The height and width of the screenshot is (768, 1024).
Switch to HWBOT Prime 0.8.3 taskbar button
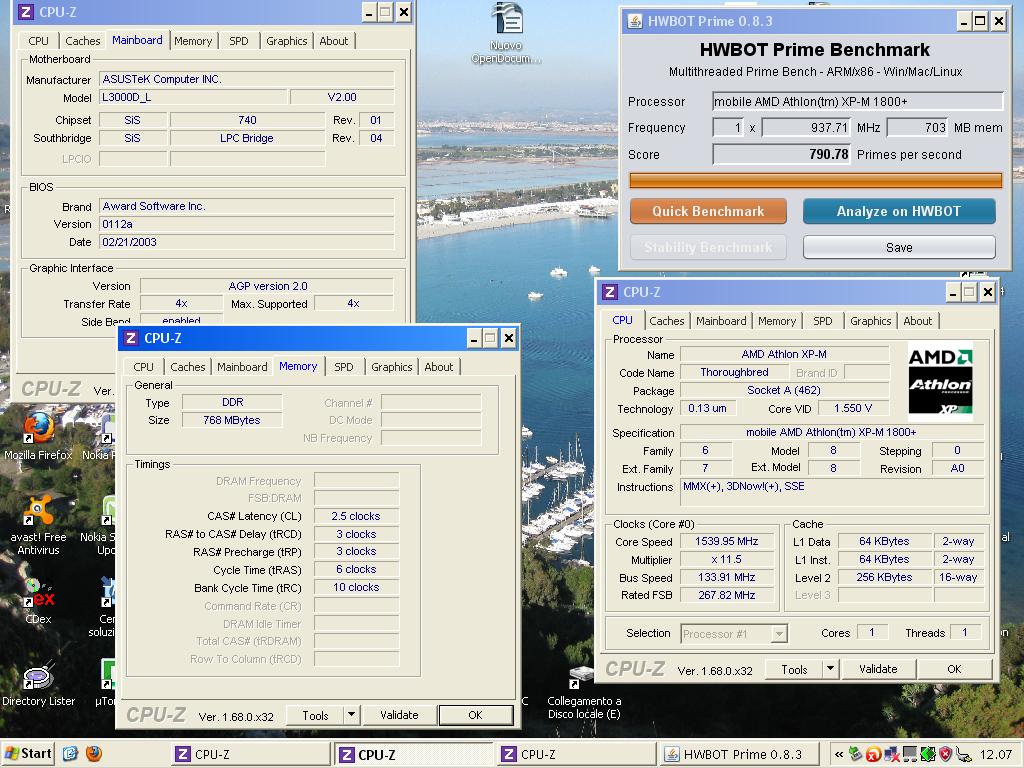(738, 754)
